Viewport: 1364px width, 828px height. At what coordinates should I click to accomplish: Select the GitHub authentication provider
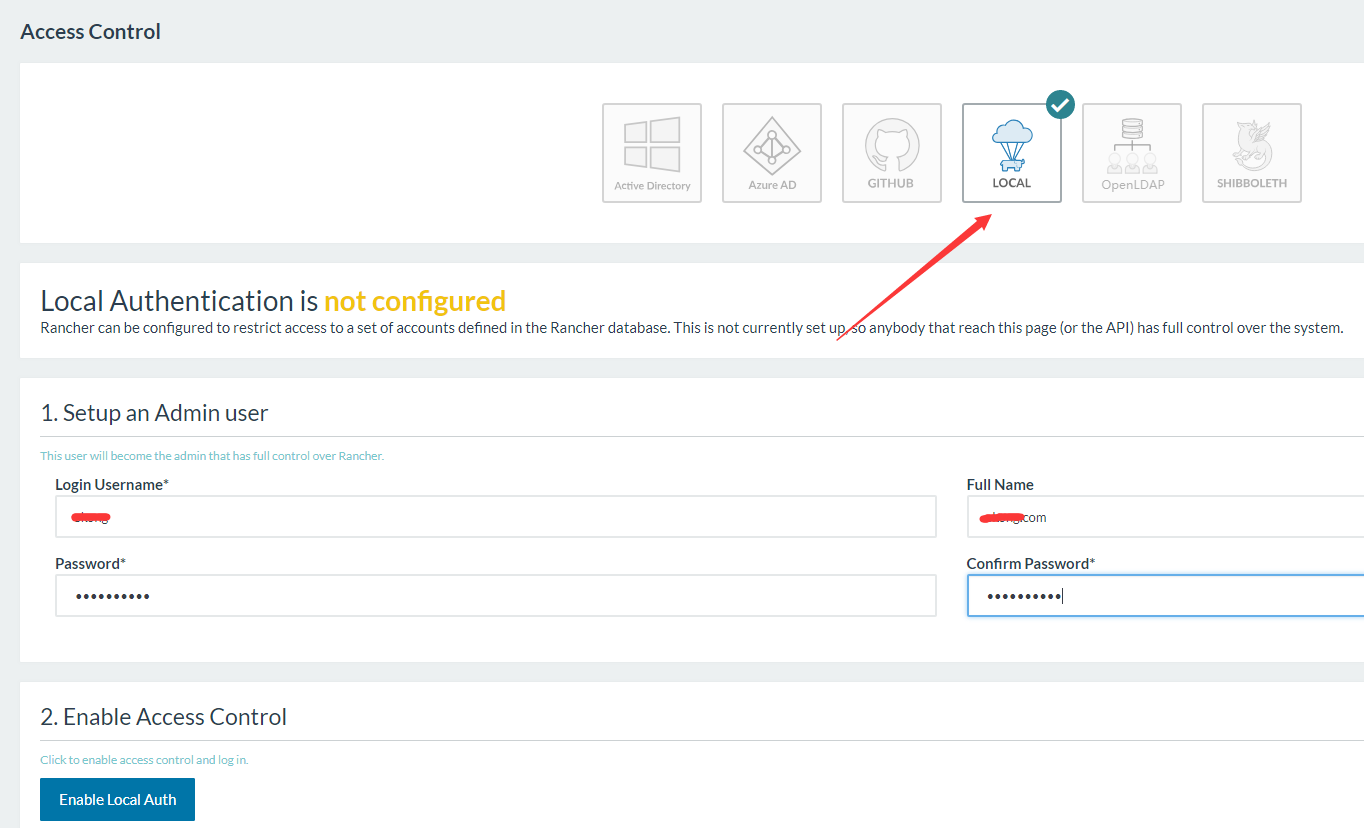(x=892, y=153)
